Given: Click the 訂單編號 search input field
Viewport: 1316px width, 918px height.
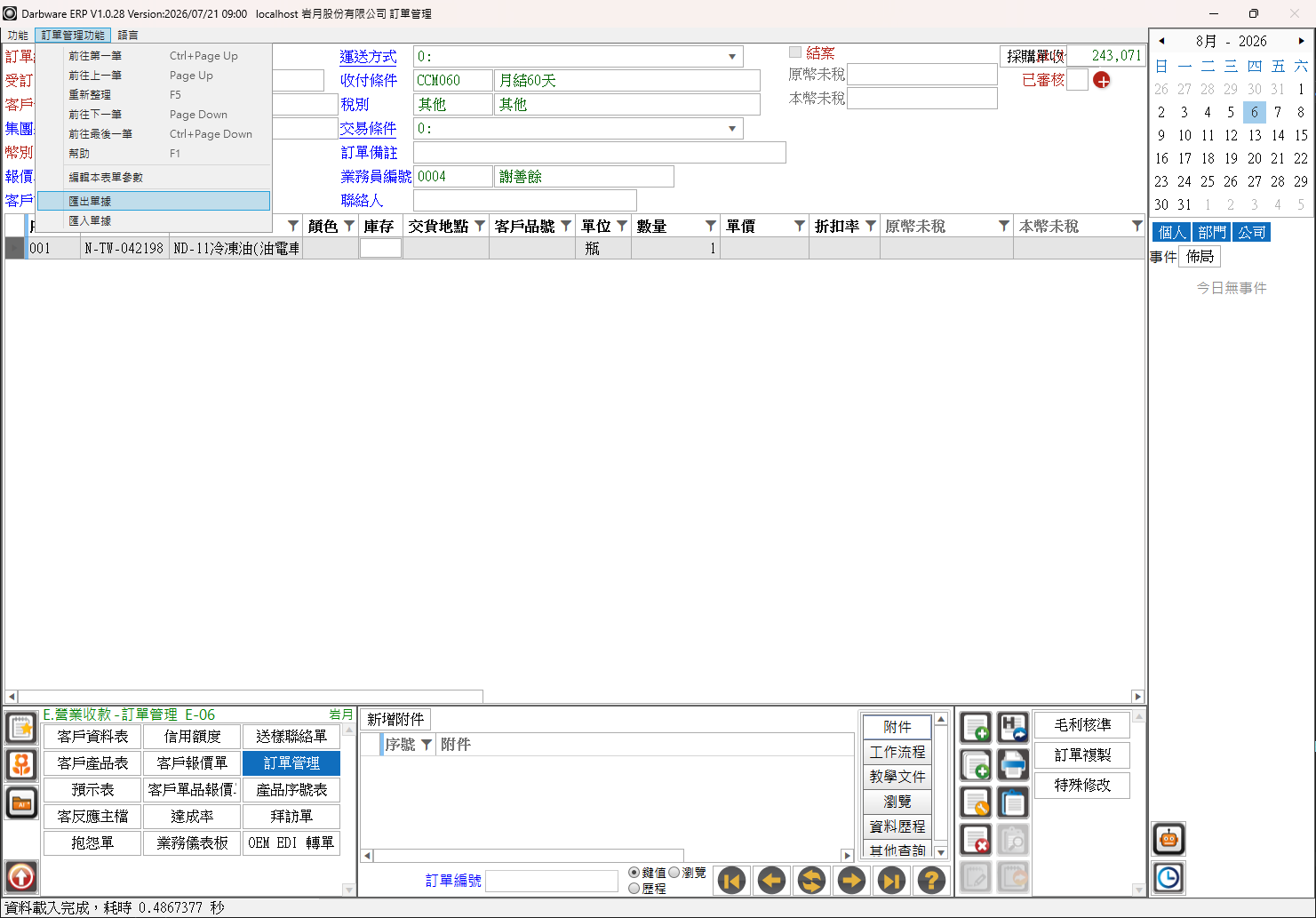Looking at the screenshot, I should click(x=552, y=881).
